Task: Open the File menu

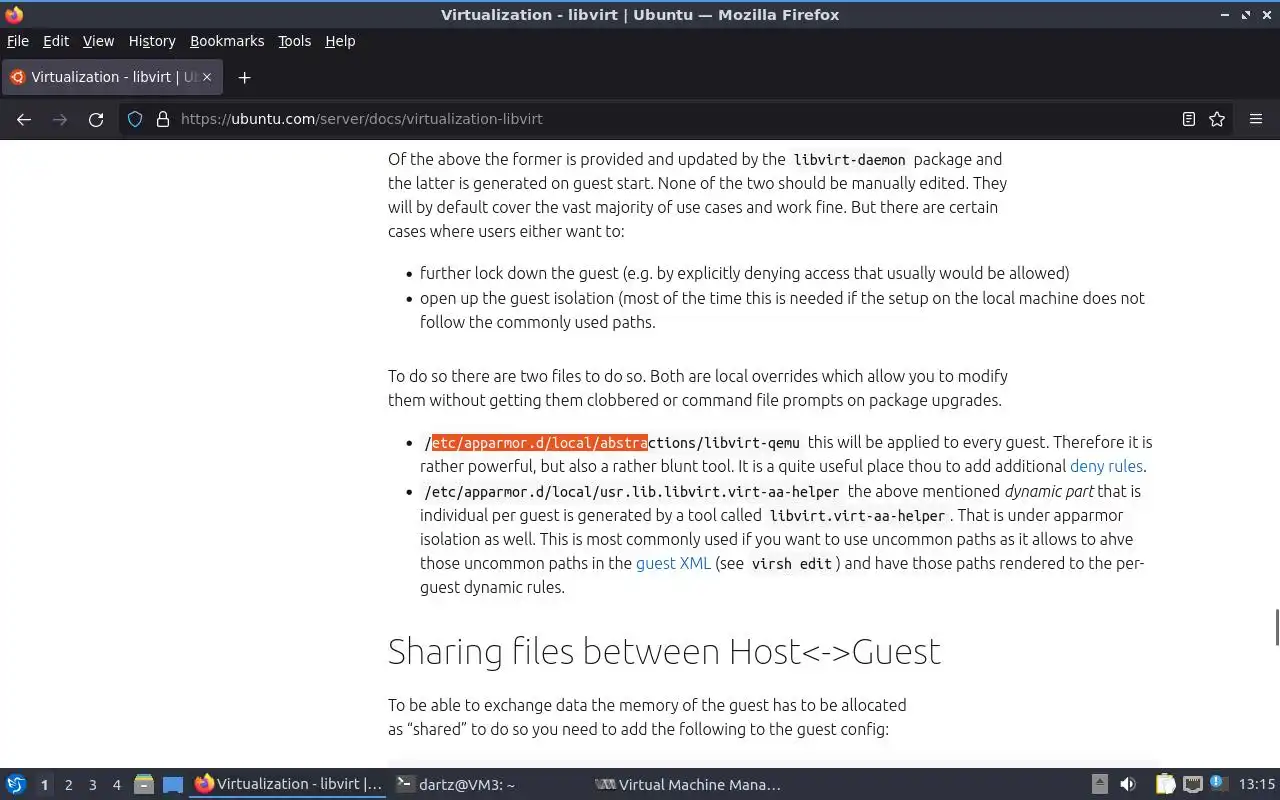Action: [x=18, y=41]
